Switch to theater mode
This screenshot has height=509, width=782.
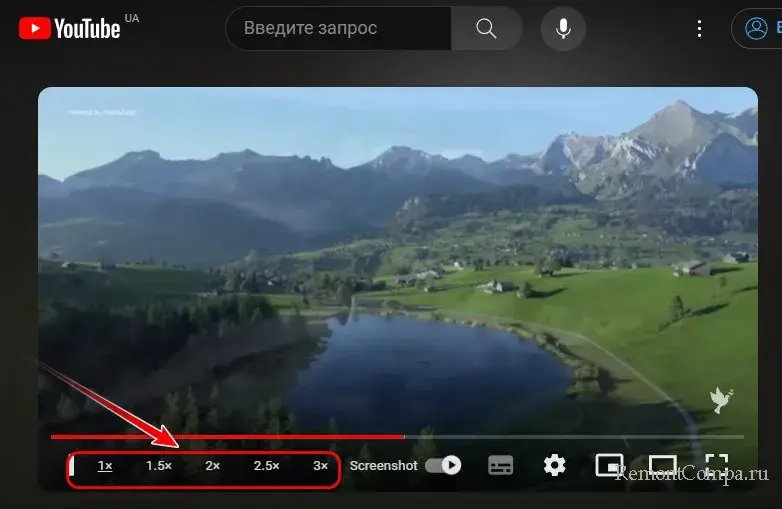(x=662, y=465)
